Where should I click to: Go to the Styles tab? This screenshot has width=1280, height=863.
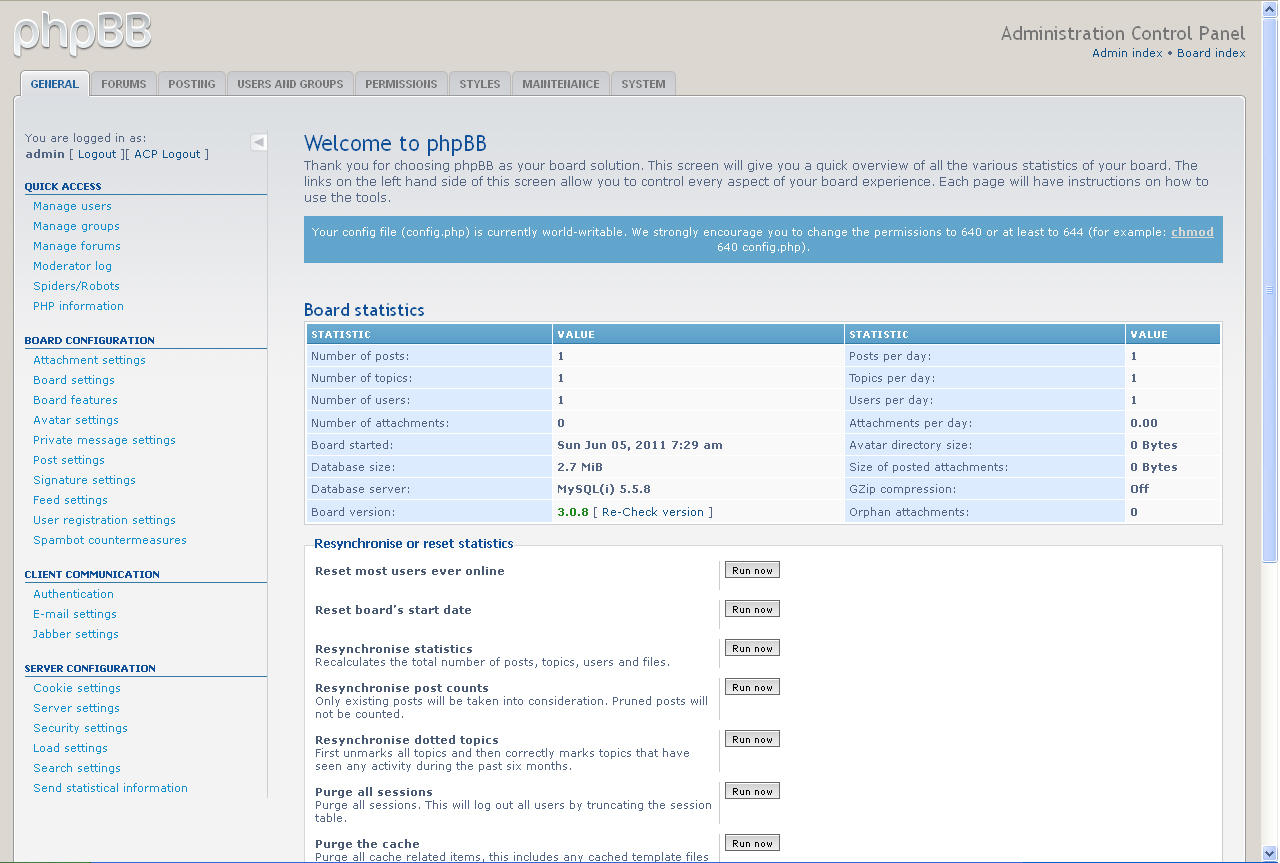click(479, 84)
